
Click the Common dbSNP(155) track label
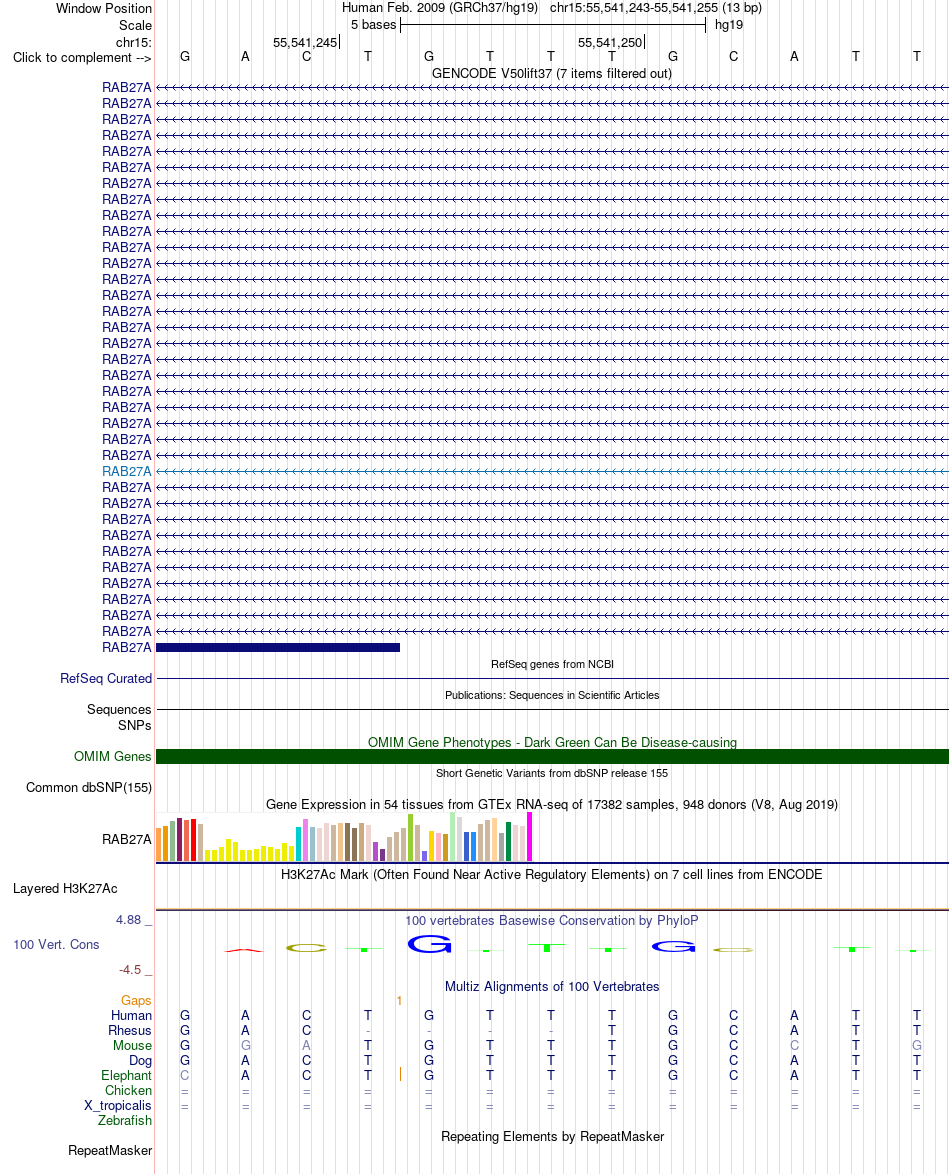(88, 788)
